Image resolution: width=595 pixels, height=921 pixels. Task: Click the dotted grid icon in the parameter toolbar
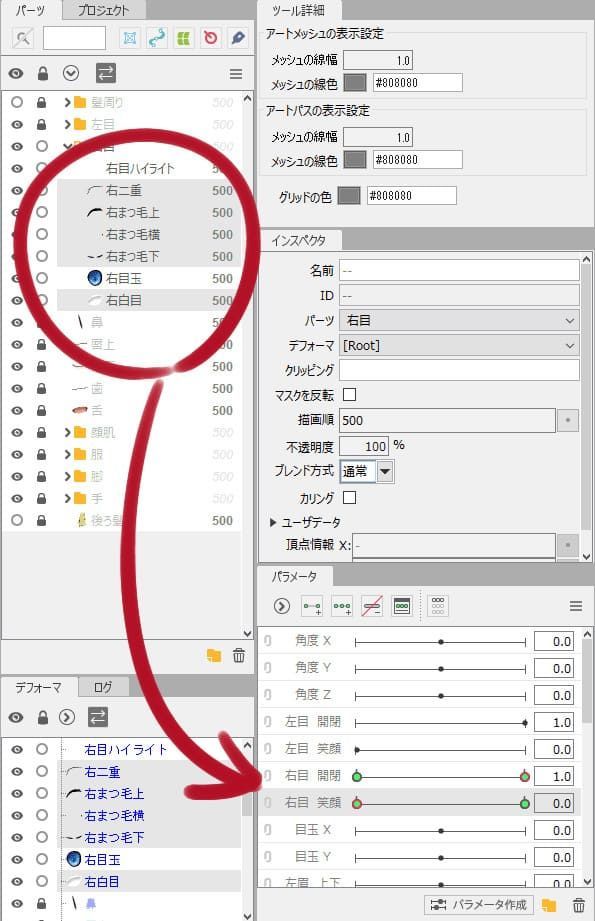(438, 606)
